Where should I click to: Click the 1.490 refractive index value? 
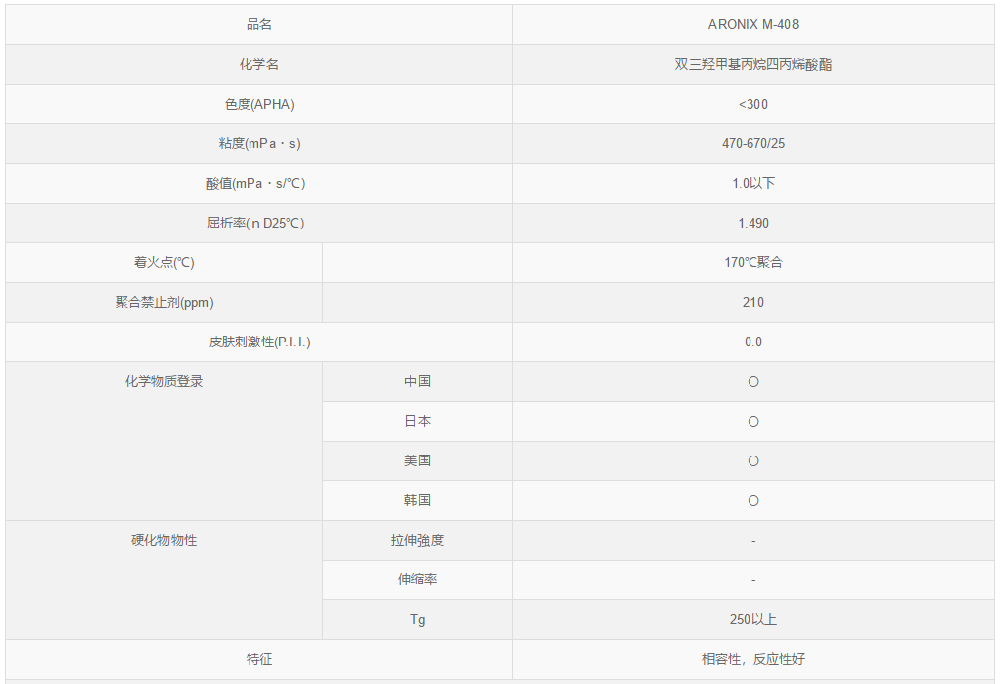(753, 223)
